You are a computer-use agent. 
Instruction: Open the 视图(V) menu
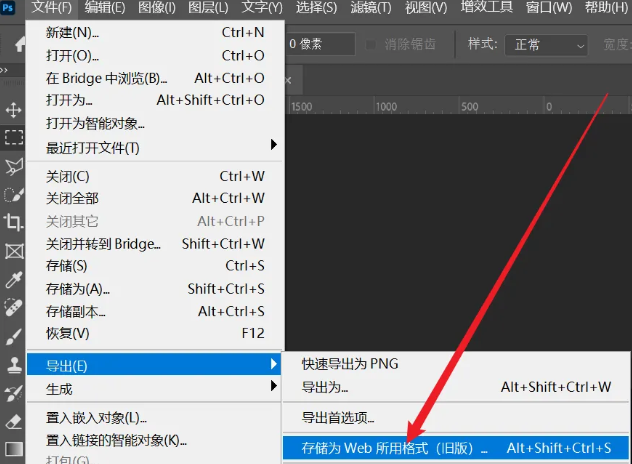click(426, 7)
